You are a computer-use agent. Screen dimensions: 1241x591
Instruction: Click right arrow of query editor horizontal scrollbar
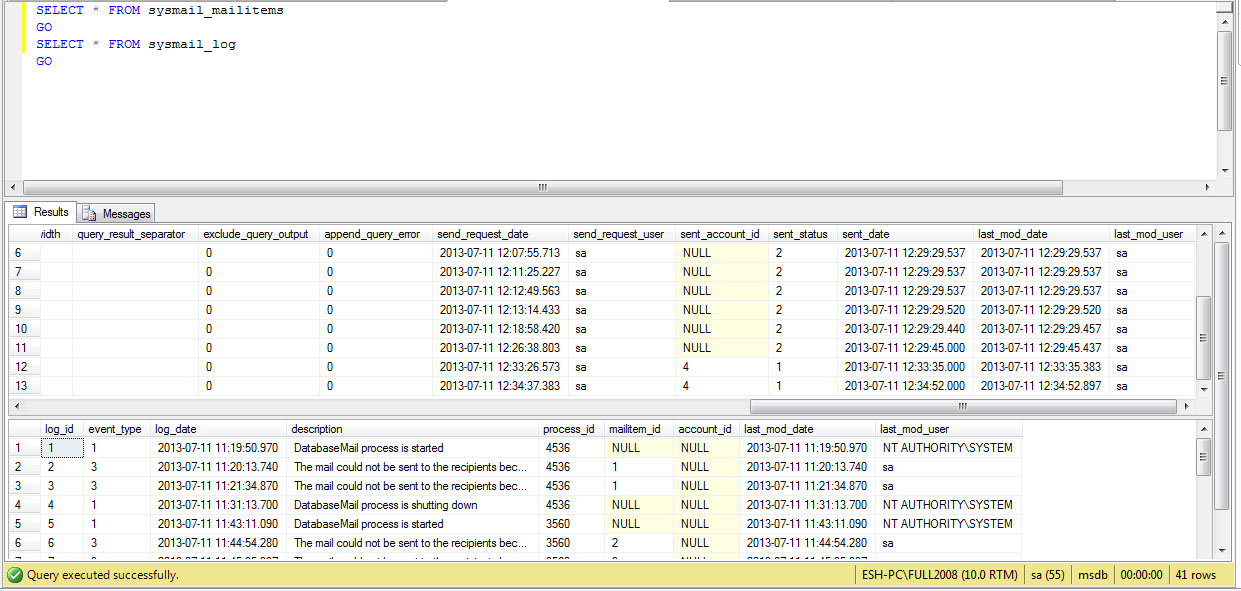click(x=1207, y=187)
